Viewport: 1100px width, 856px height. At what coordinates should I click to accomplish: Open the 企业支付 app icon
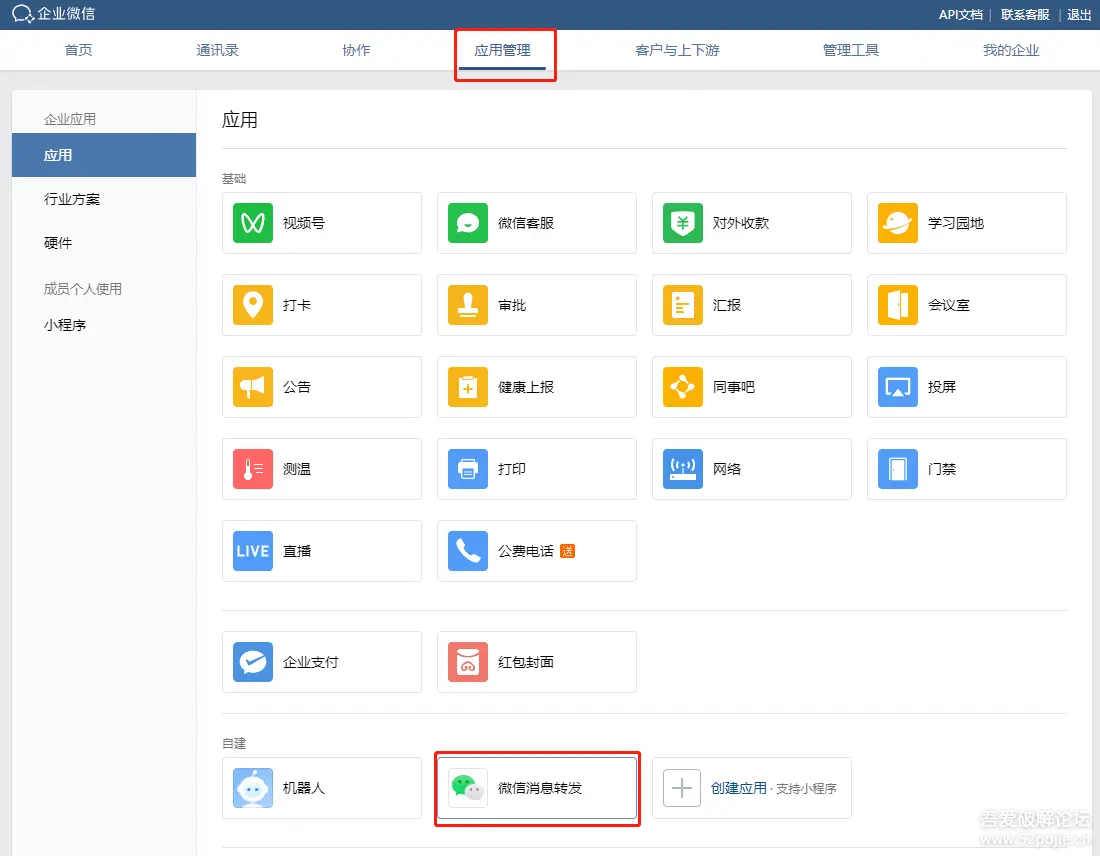click(253, 662)
